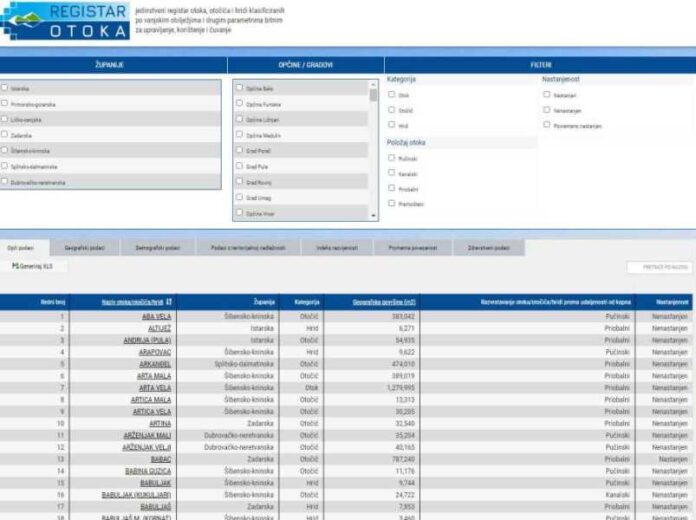Click the Excel icon beside Generiraj XLS
696x520 pixels.
coord(14,266)
